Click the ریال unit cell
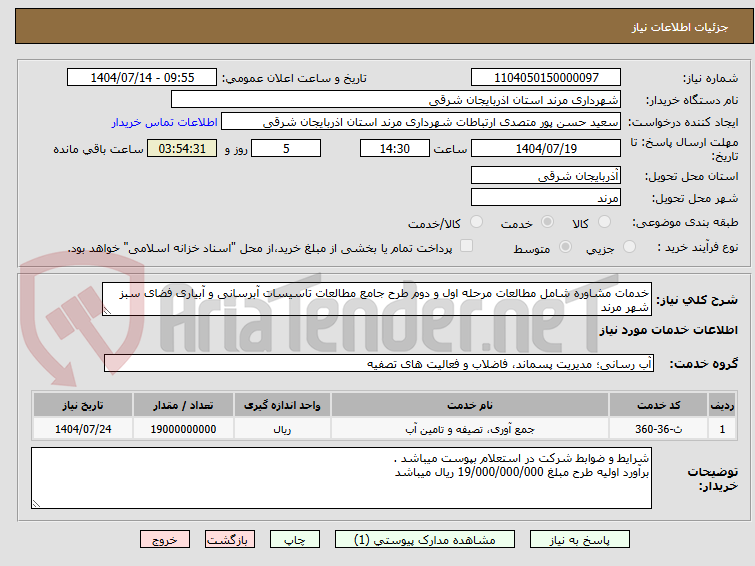Viewport: 755px width, 566px height. pyautogui.click(x=282, y=429)
